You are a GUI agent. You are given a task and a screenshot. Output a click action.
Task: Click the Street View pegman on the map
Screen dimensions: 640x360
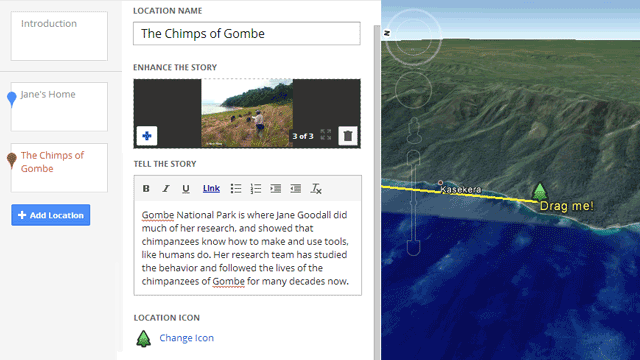pyautogui.click(x=414, y=131)
